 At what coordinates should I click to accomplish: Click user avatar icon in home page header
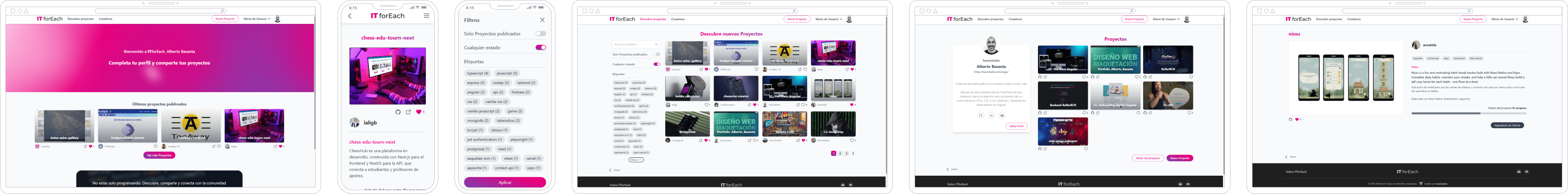click(277, 19)
